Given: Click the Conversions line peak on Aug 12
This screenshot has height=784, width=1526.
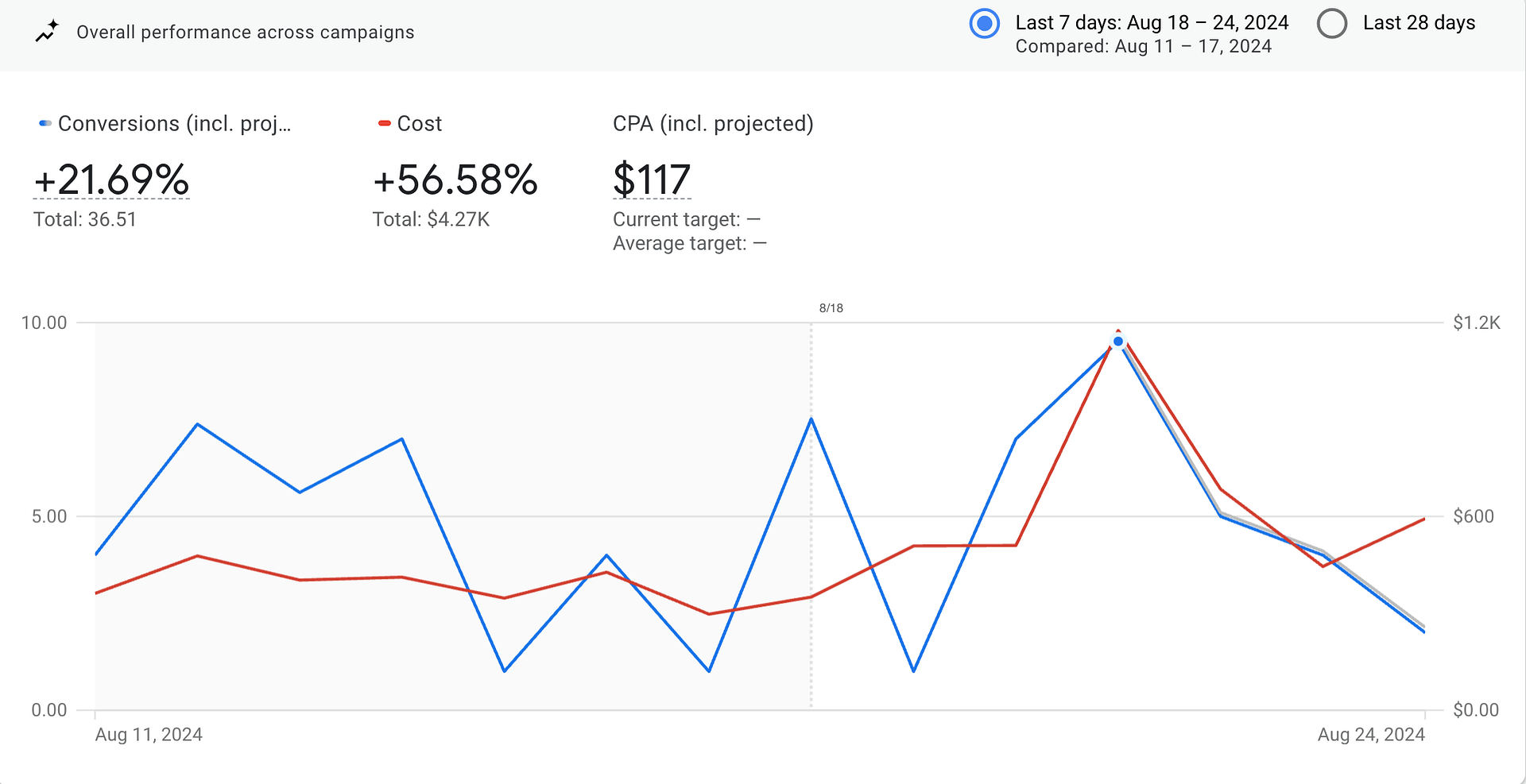Looking at the screenshot, I should coord(198,424).
